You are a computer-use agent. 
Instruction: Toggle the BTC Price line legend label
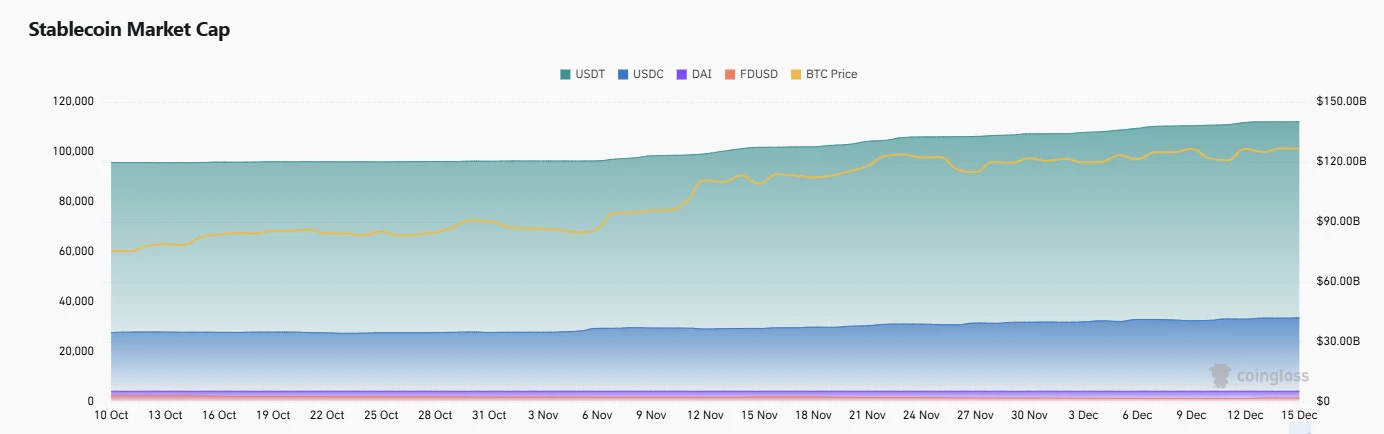coord(831,74)
